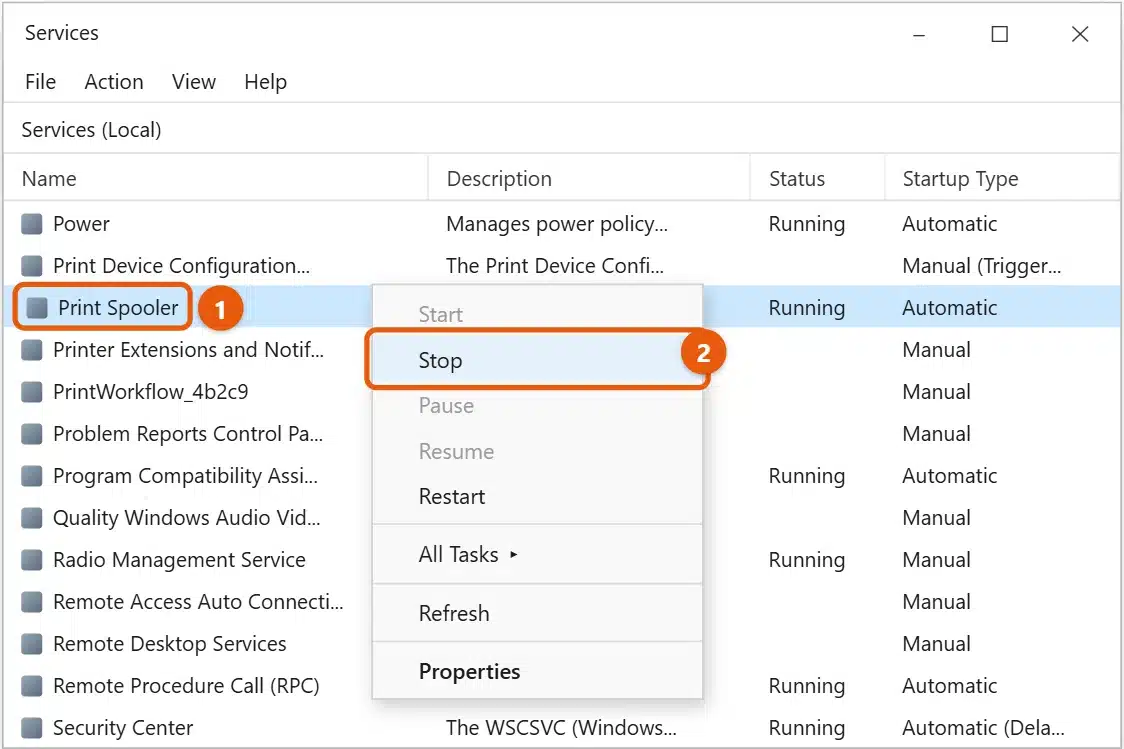Click Automatic startup type of Print Spooler
The height and width of the screenshot is (749, 1124).
949,307
